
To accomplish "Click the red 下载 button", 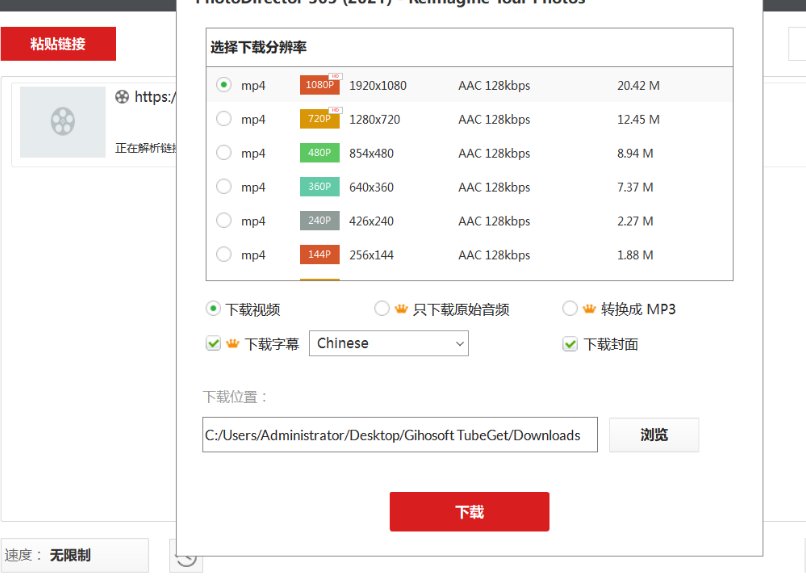I will (x=469, y=511).
